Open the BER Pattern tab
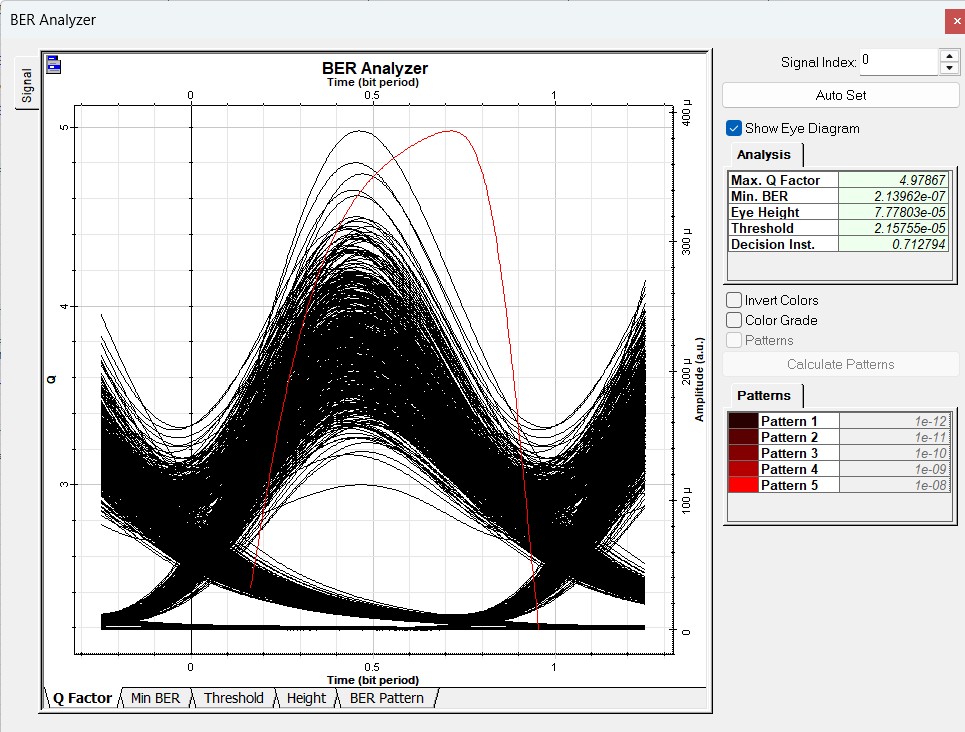The width and height of the screenshot is (965, 732). pos(385,698)
